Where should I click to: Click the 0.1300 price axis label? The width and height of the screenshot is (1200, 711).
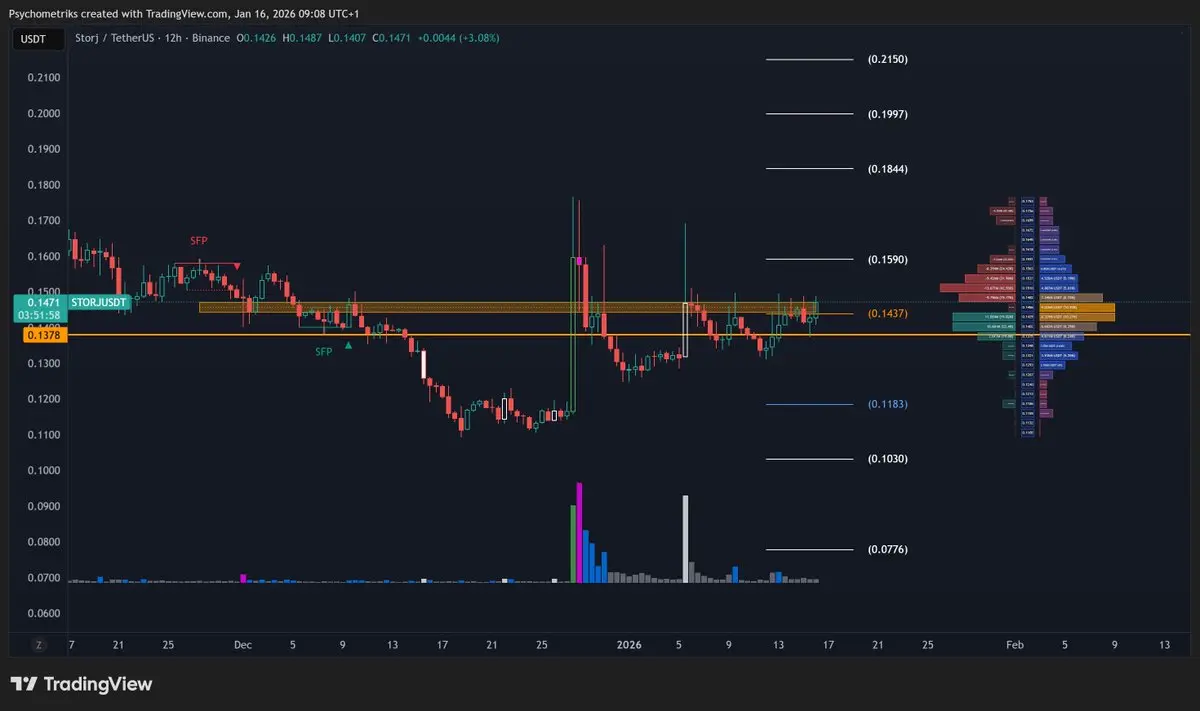(x=44, y=363)
